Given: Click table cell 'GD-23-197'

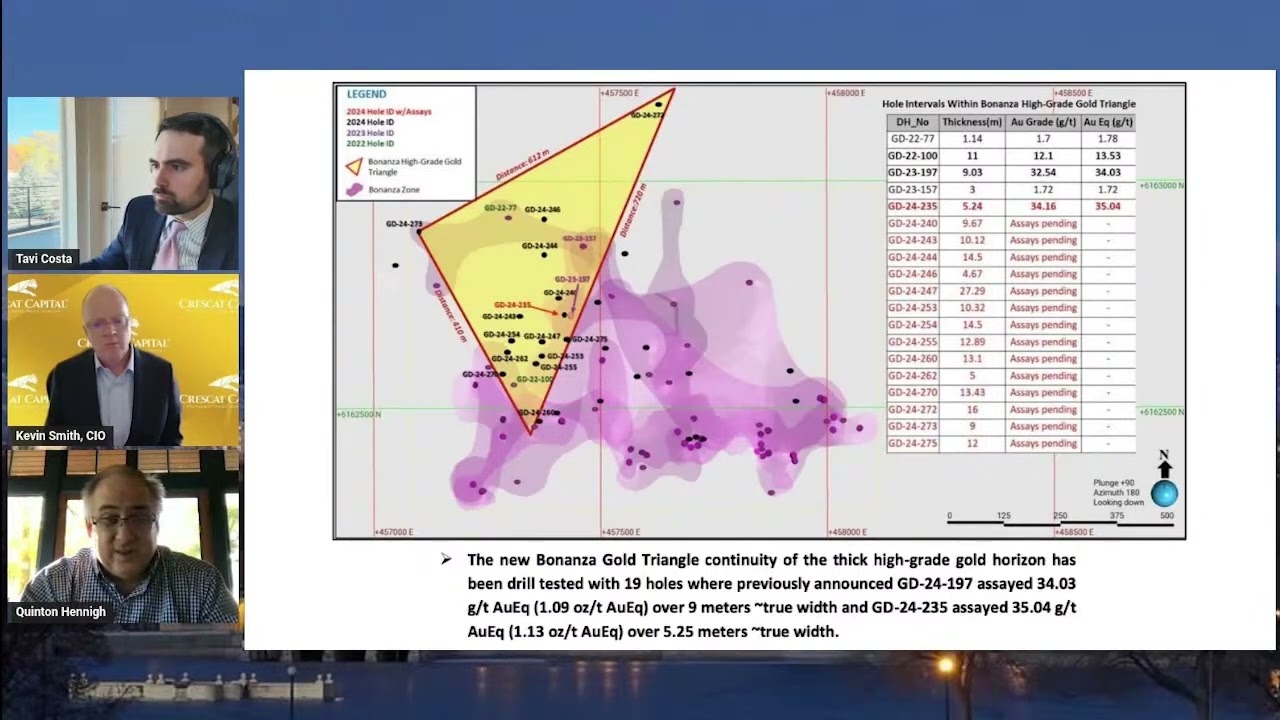Looking at the screenshot, I should 913,173.
